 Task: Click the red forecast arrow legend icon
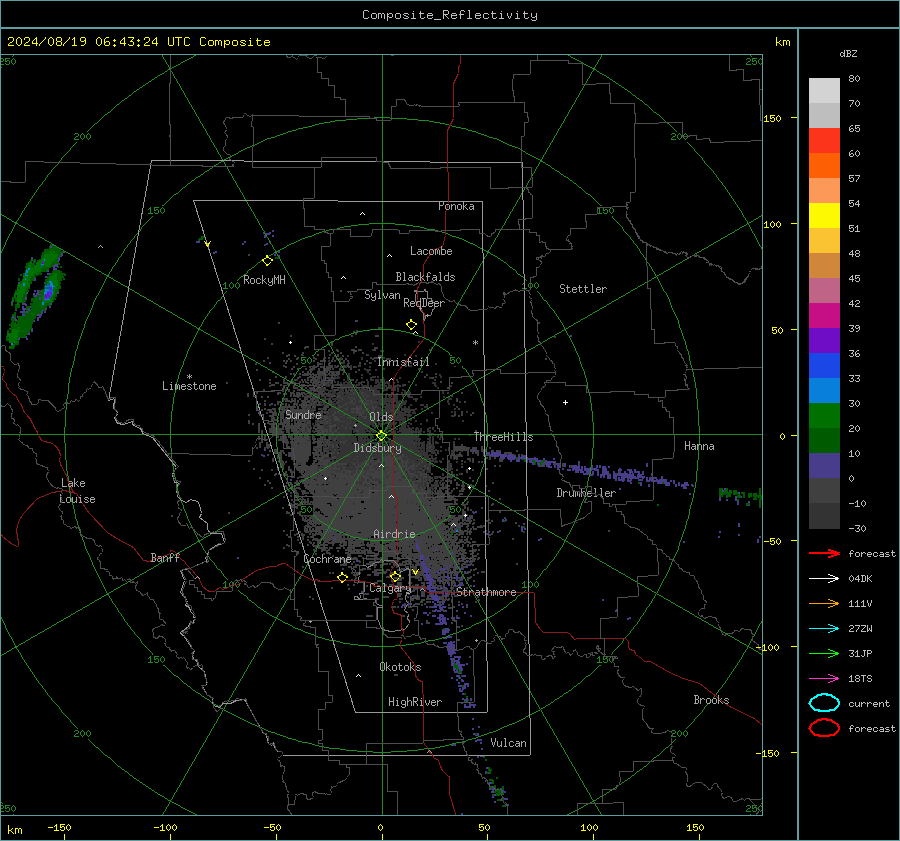[824, 553]
